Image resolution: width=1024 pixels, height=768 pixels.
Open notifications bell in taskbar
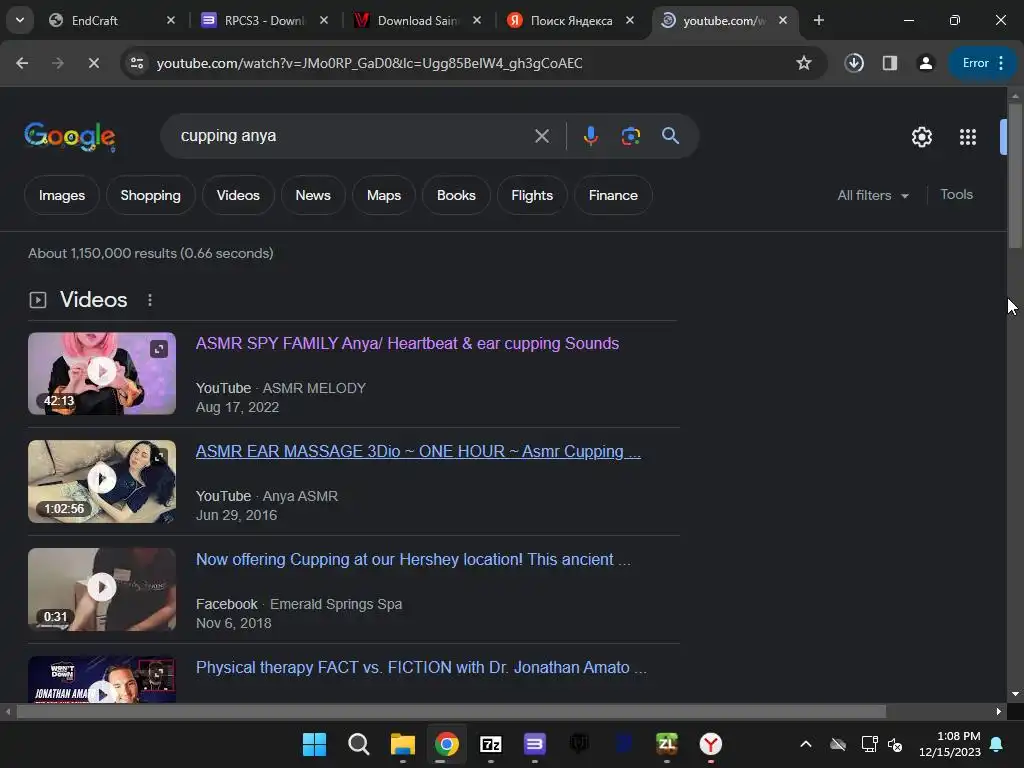point(997,744)
